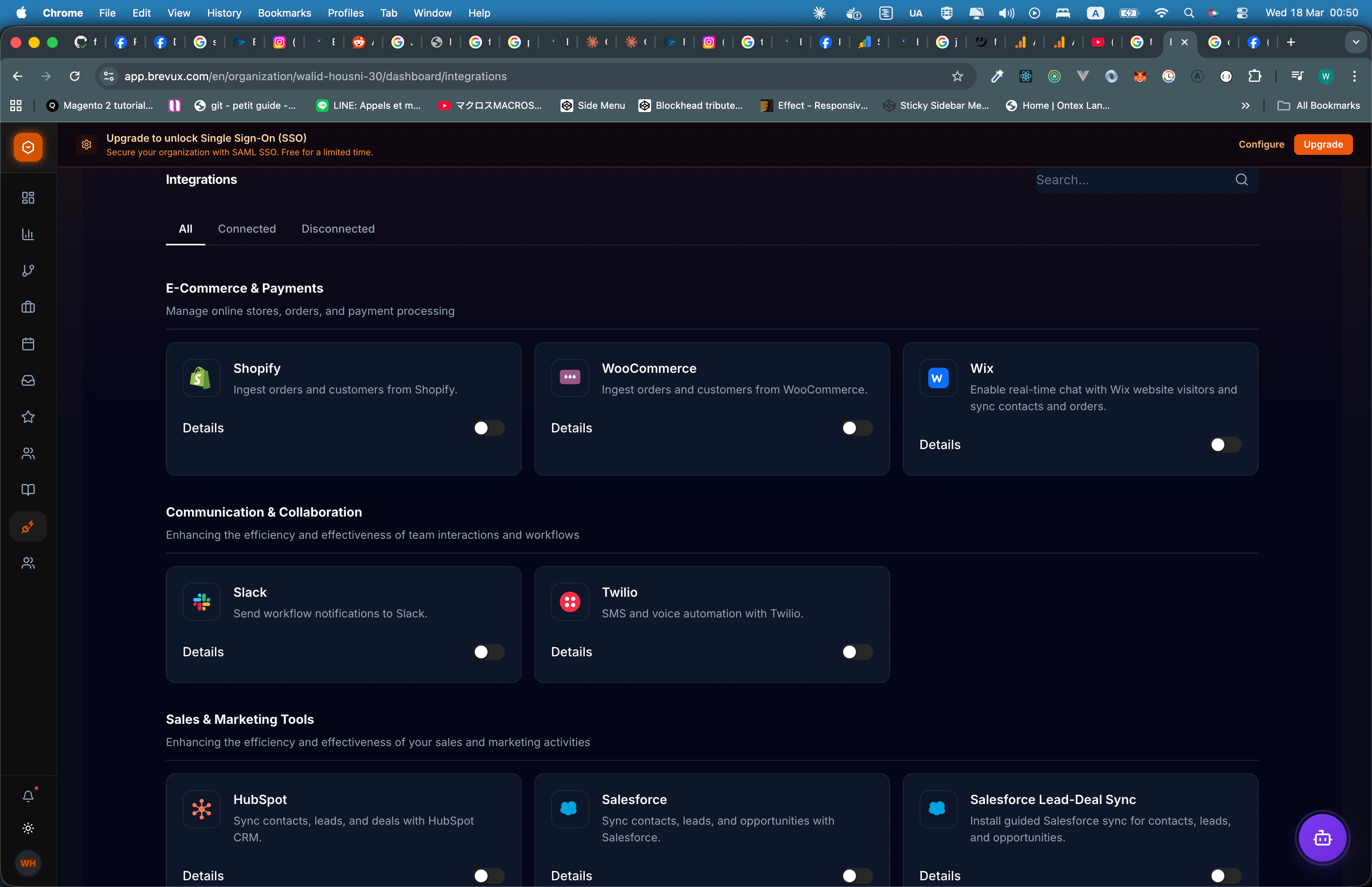Open the Side Menu bookmark

[593, 105]
